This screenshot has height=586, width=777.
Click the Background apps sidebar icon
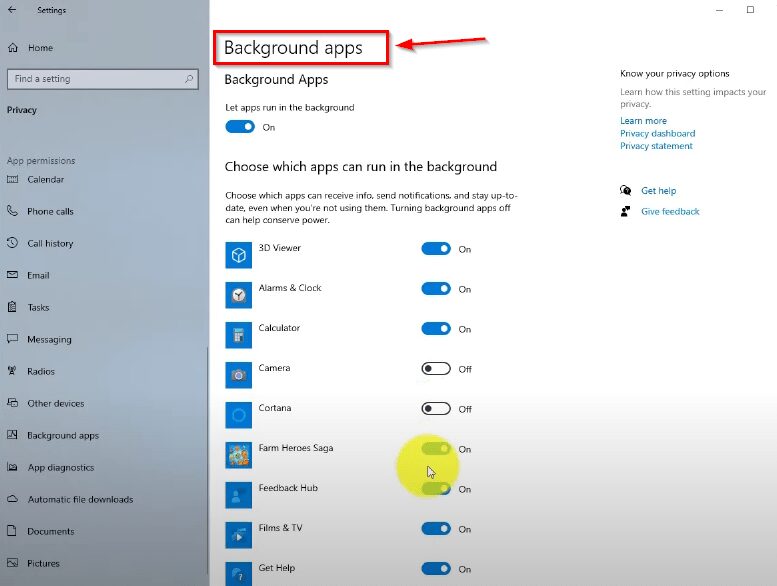click(12, 435)
